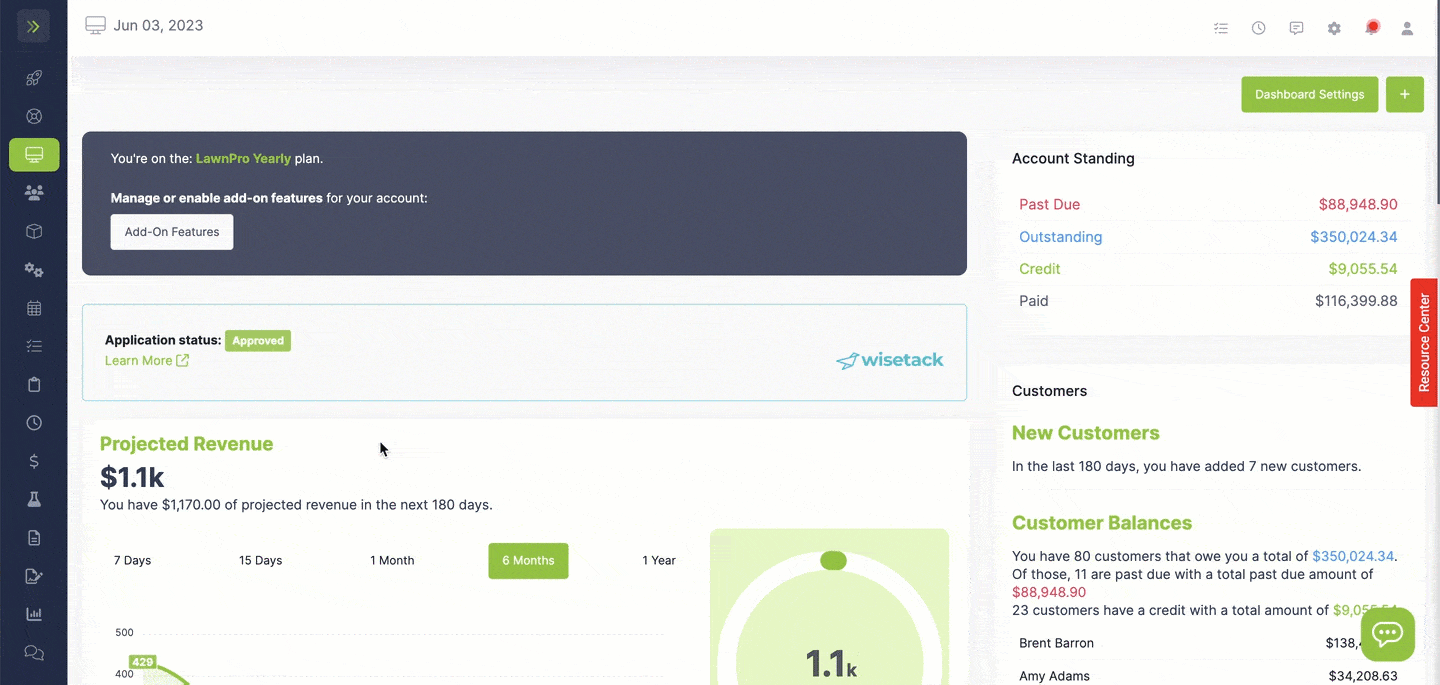Screen dimensions: 1440x685
Task: Select the 1 Month range tab
Action: 392,560
